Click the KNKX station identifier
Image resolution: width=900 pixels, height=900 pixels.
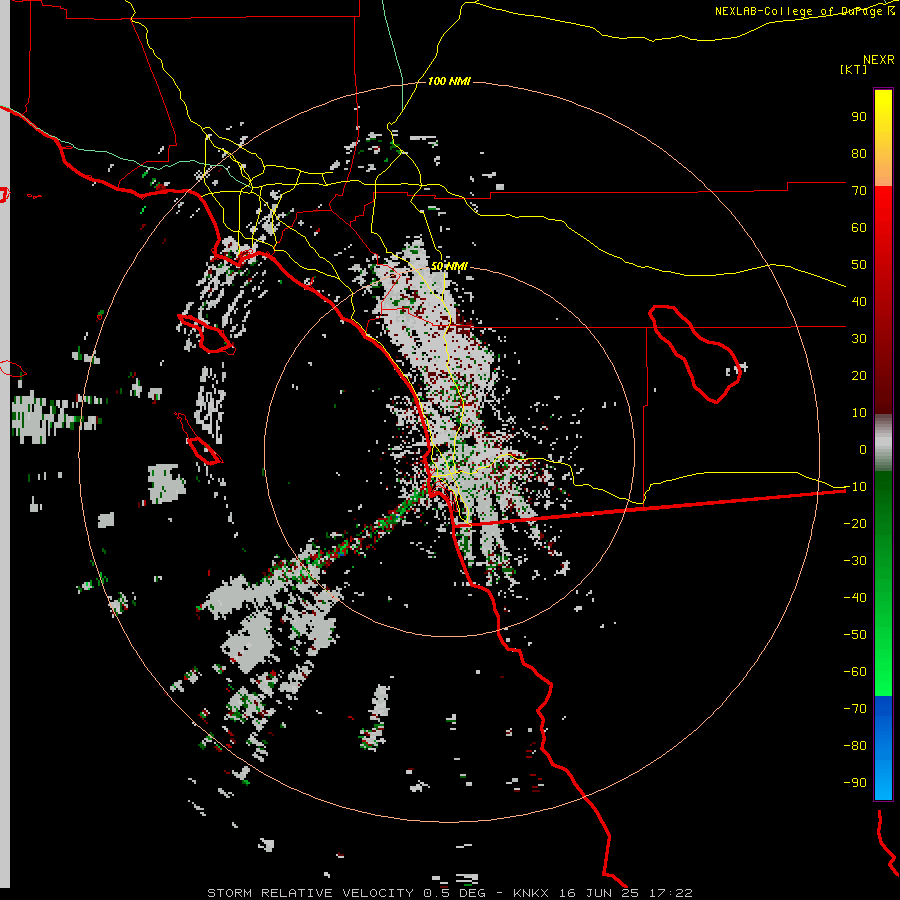(531, 893)
